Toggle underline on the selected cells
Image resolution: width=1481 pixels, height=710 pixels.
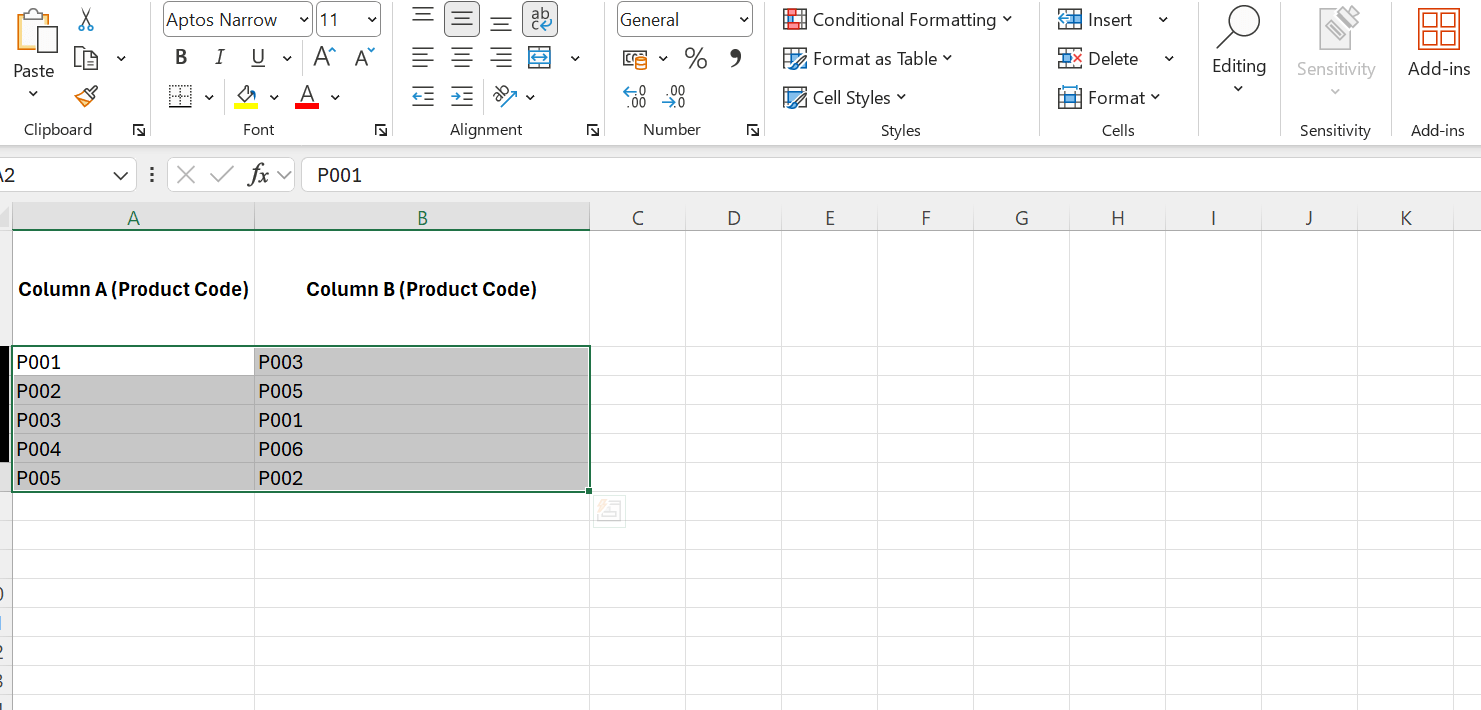(x=259, y=57)
